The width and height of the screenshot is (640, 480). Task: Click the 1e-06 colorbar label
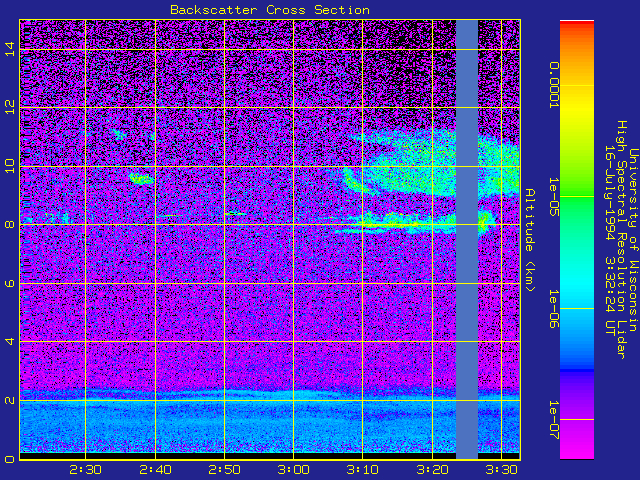553,309
